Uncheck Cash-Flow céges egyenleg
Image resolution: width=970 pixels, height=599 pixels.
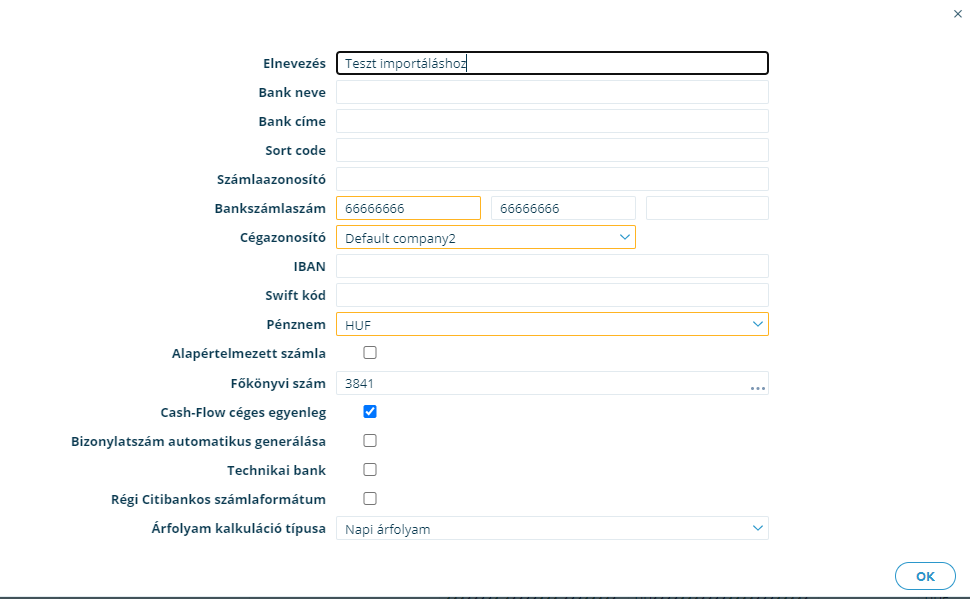pyautogui.click(x=370, y=412)
